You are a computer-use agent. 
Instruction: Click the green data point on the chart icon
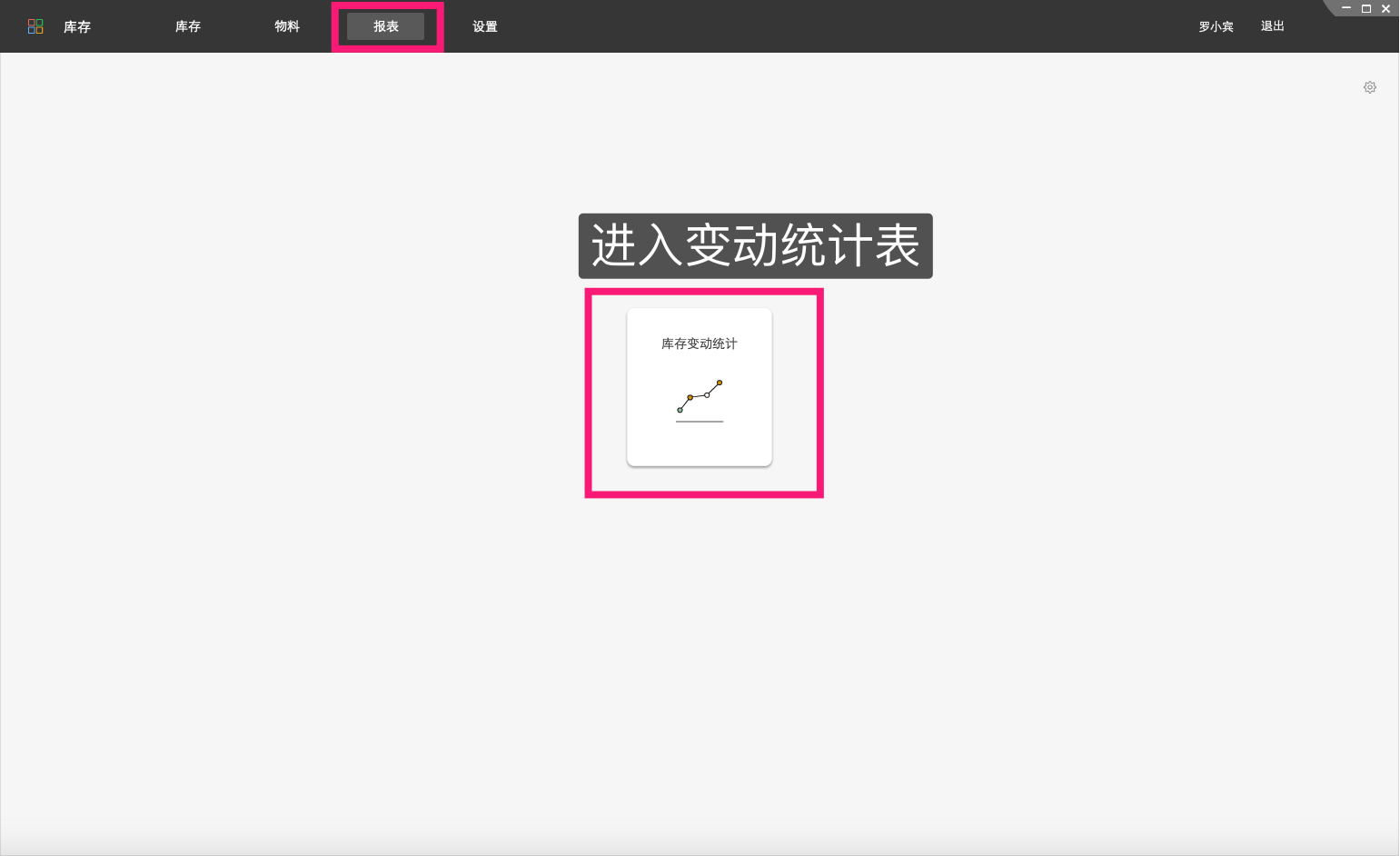[680, 410]
